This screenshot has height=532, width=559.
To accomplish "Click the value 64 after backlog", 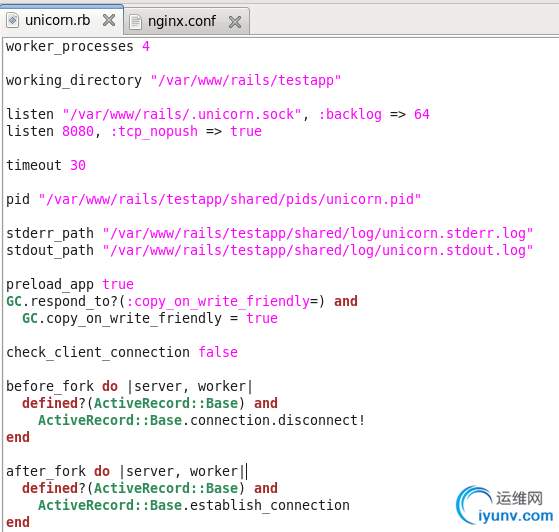I will click(422, 114).
